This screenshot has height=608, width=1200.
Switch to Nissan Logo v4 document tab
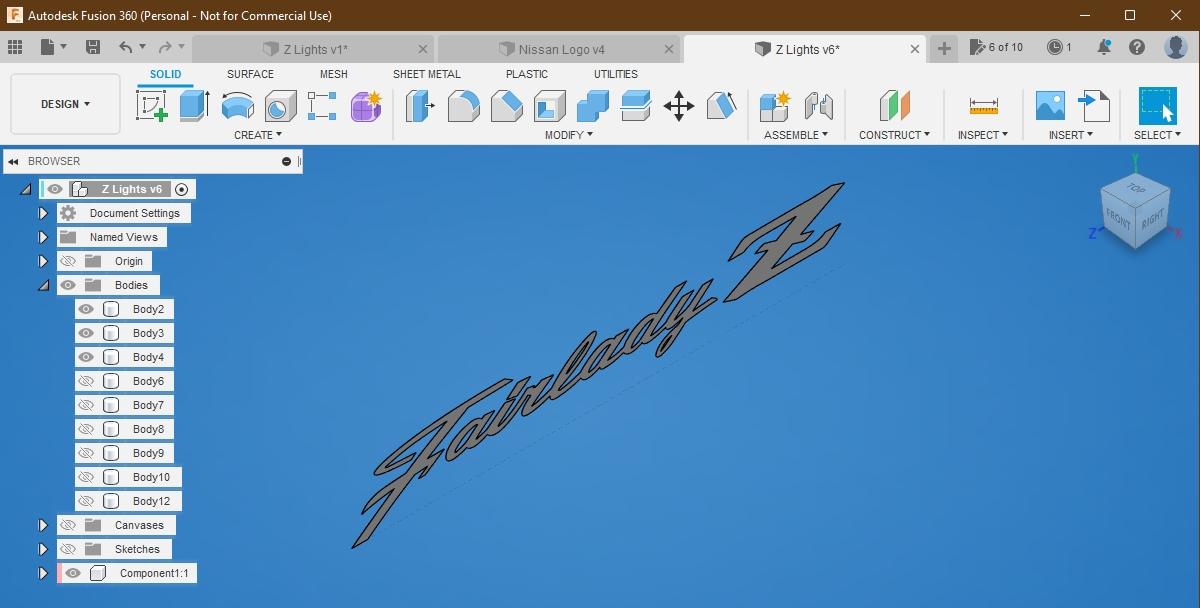[x=560, y=49]
